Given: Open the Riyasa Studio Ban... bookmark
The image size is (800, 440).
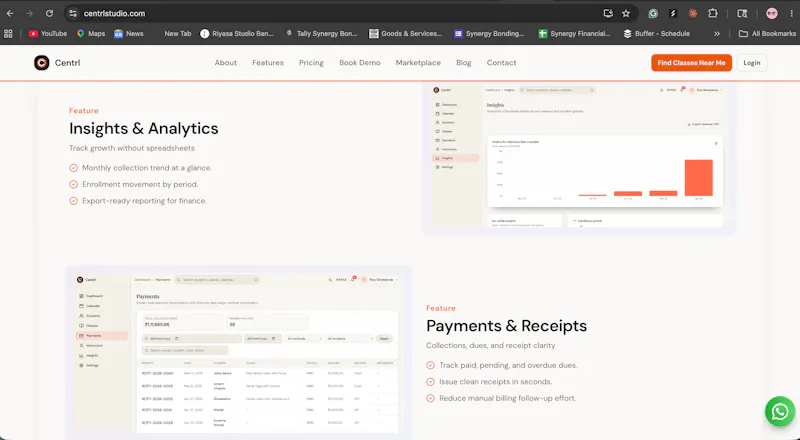Looking at the screenshot, I should 237,34.
